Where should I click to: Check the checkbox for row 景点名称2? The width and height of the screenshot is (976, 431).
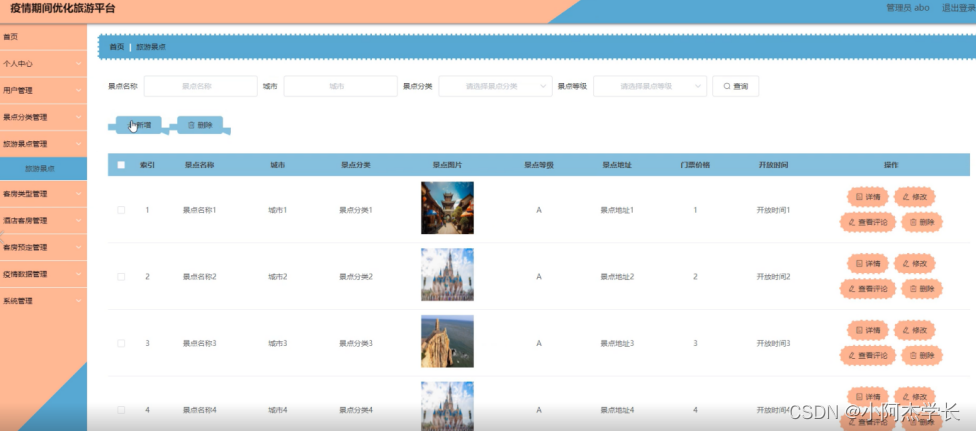coord(121,277)
